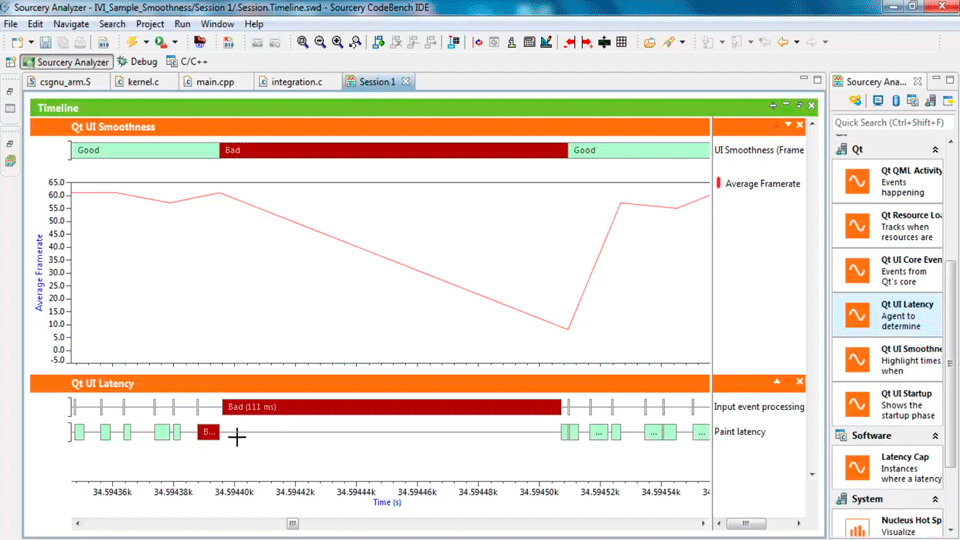Viewport: 960px width, 540px height.
Task: Close the Qt UI Smoothness panel
Action: click(x=800, y=124)
